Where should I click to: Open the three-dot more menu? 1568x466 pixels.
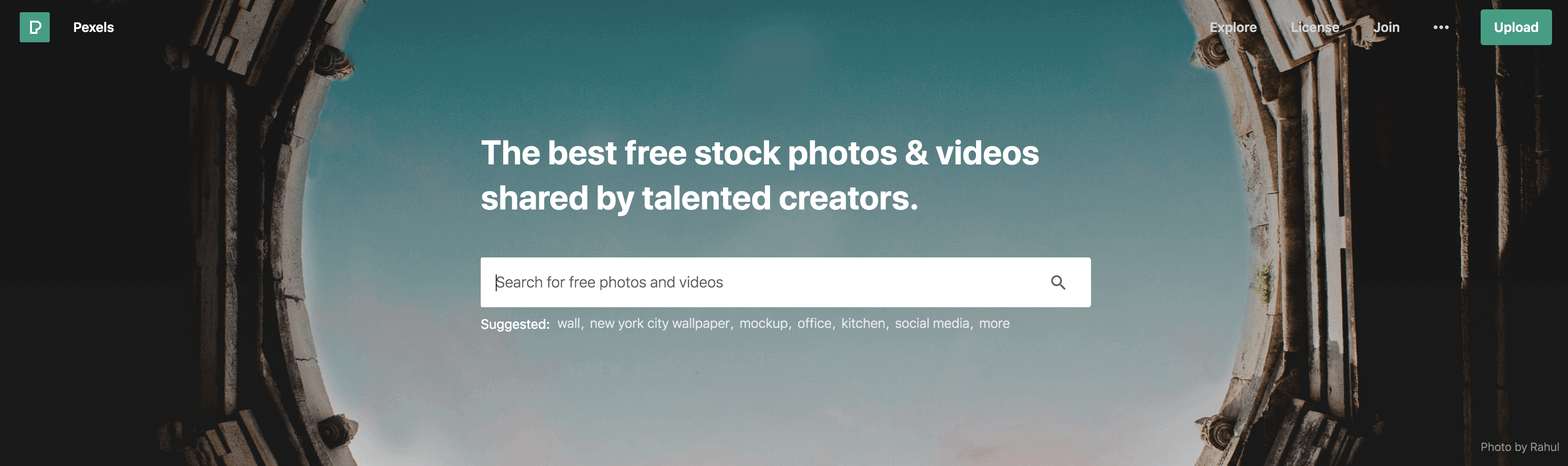(1441, 27)
